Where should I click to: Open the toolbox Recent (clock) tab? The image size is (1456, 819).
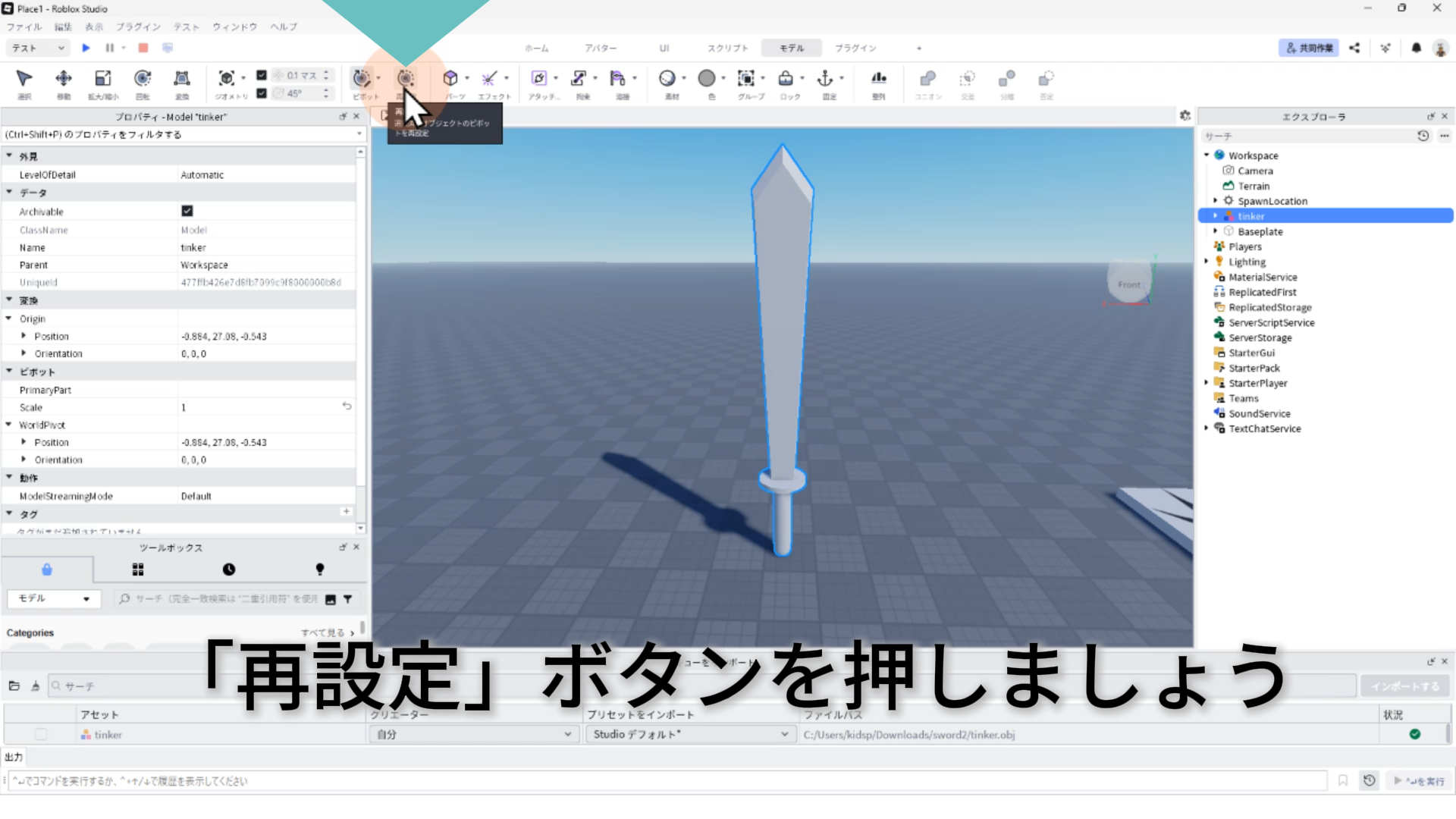(229, 570)
